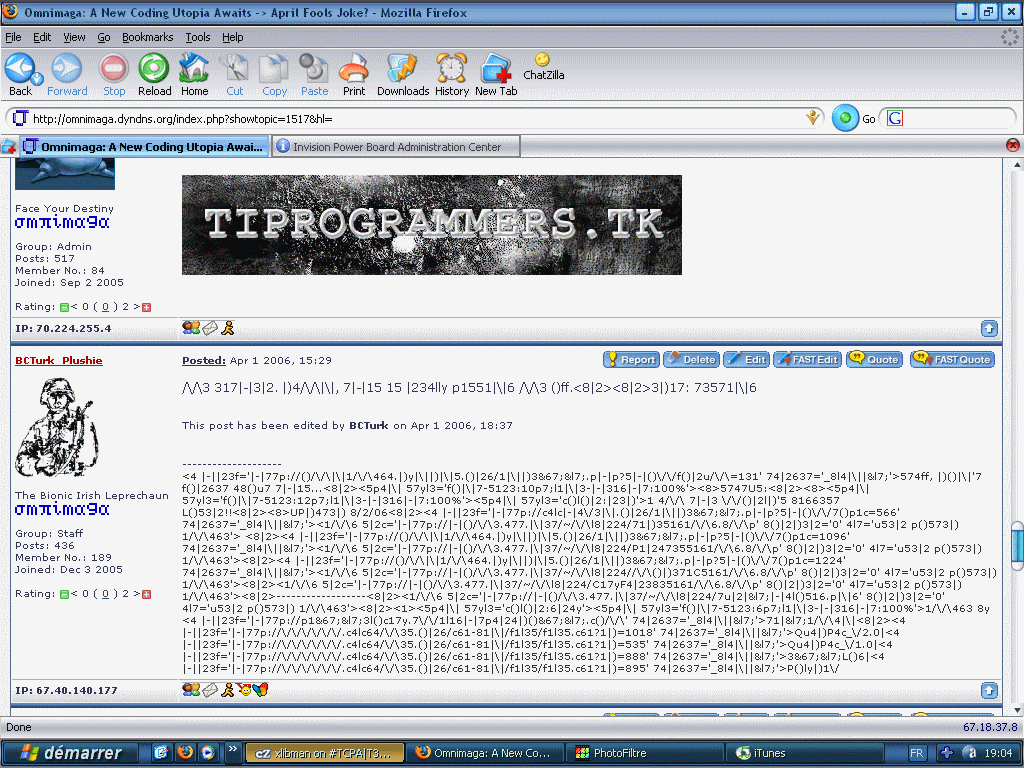Switch to ChatZilla xlibman taskbar window
Screen dimensions: 1024x768
(x=325, y=753)
